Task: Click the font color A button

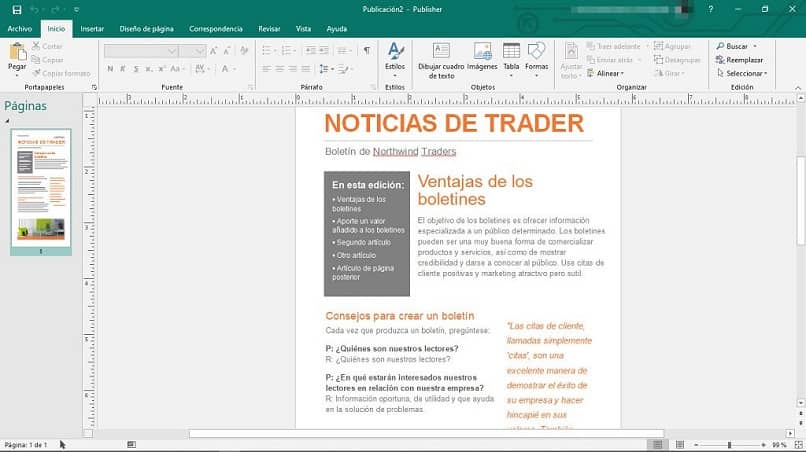Action: 225,69
